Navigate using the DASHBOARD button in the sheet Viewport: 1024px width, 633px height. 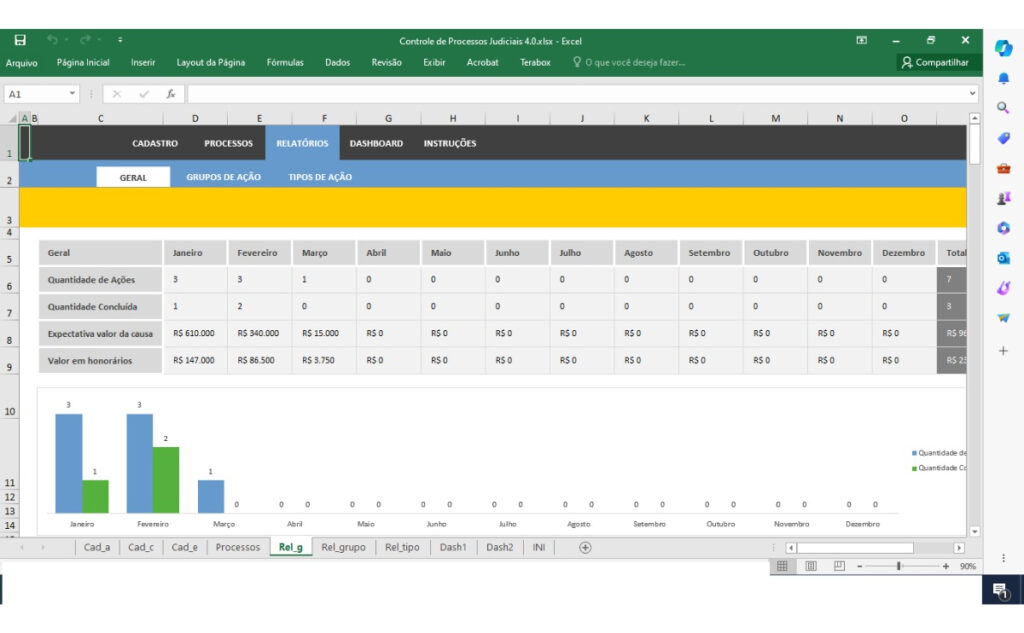pyautogui.click(x=375, y=143)
